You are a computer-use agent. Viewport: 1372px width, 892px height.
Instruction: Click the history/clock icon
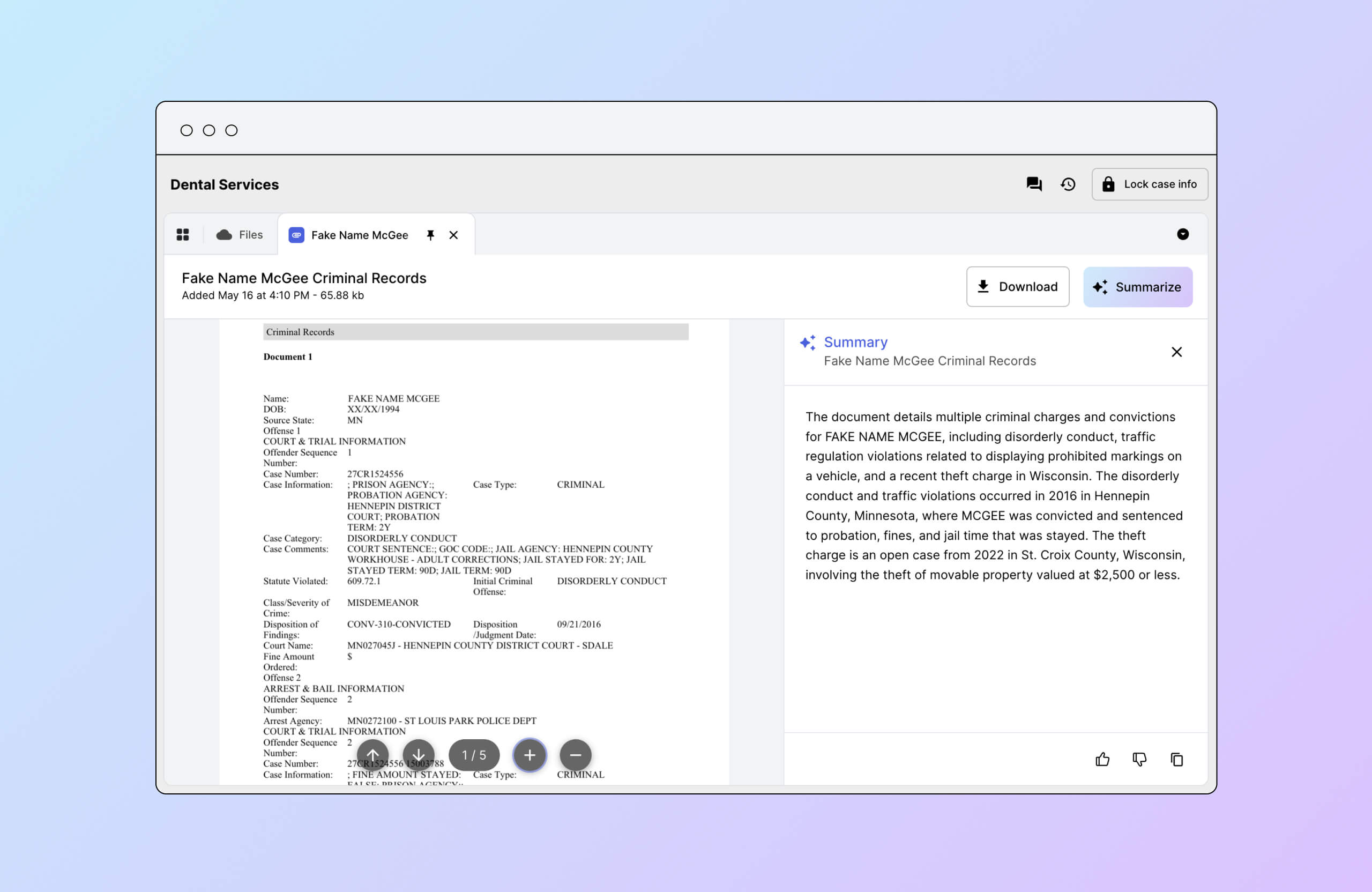(1068, 184)
